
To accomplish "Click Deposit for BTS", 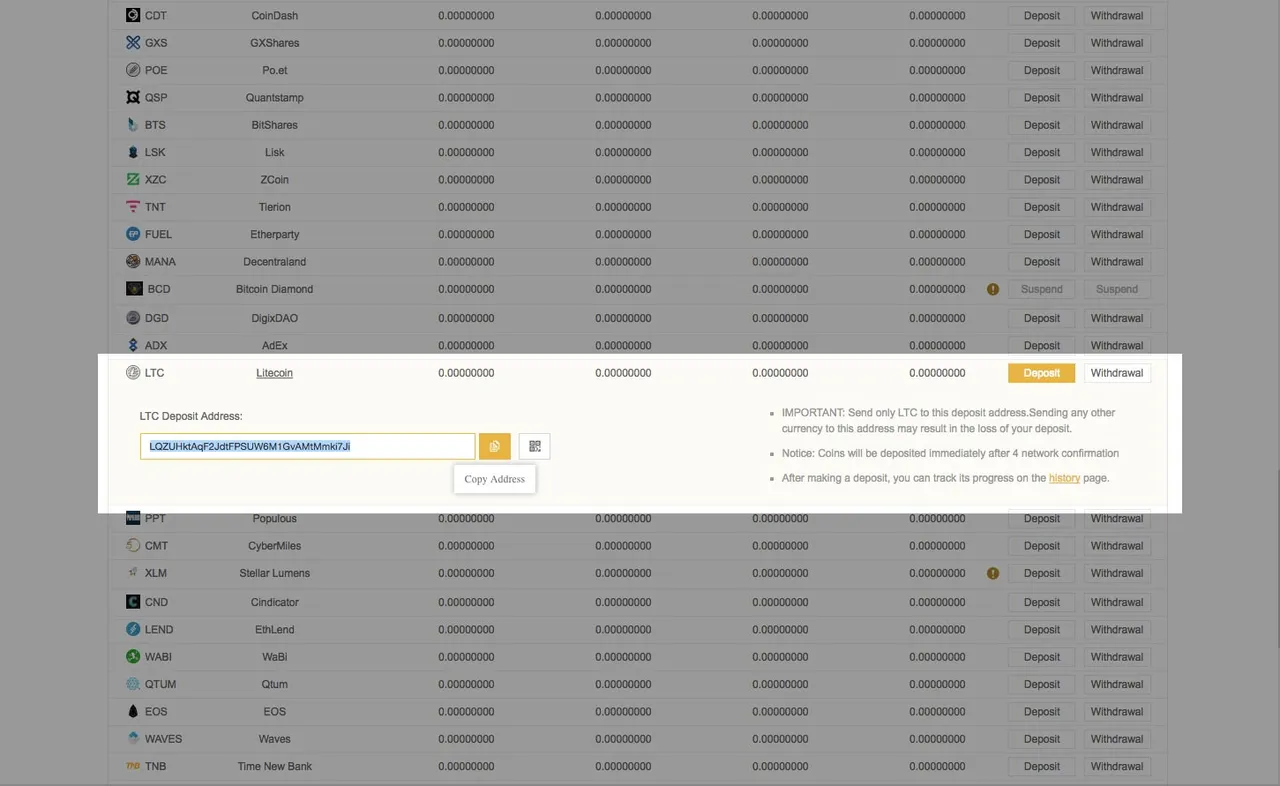I will 1041,125.
